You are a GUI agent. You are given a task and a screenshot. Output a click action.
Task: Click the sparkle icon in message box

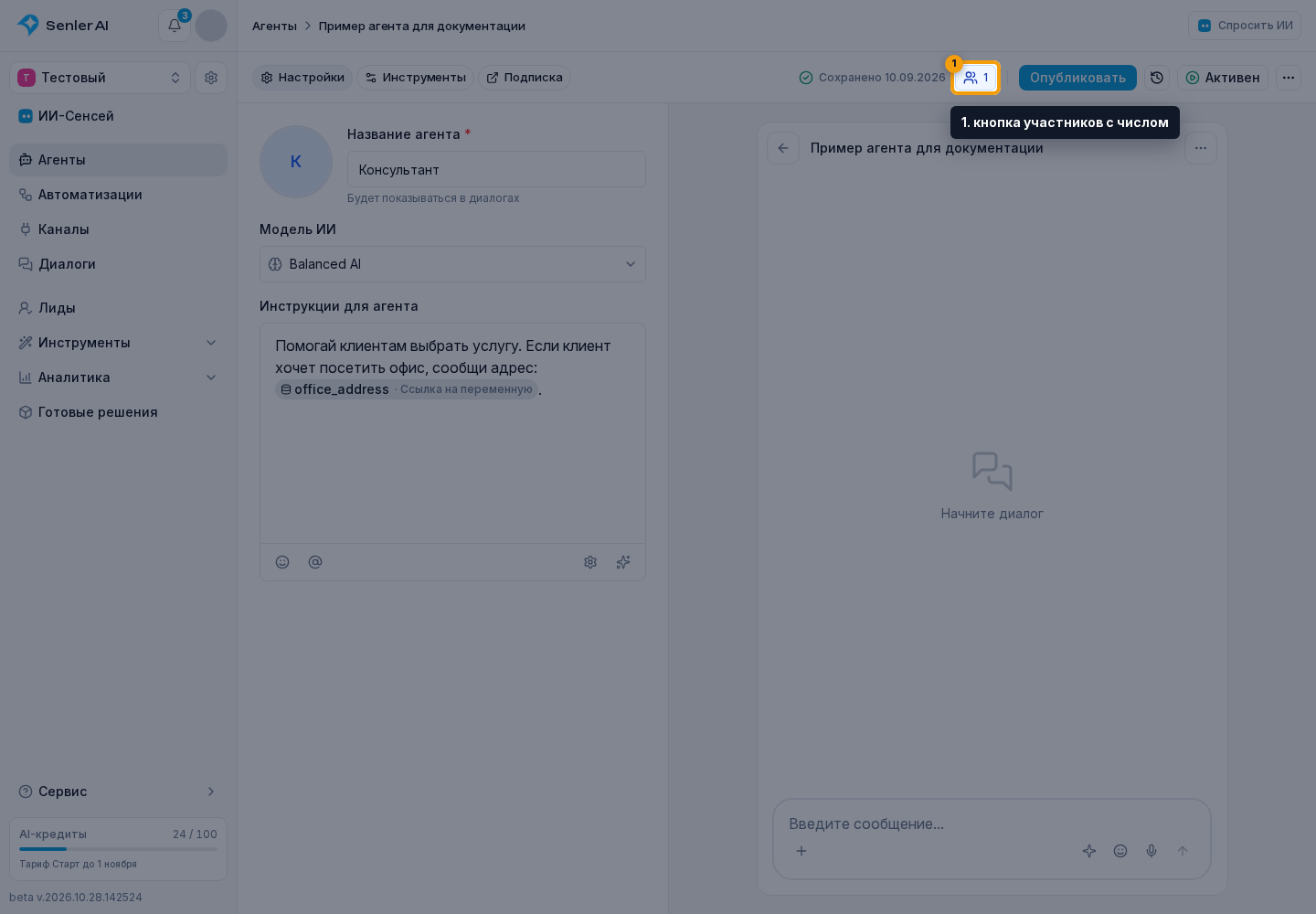tap(1089, 851)
